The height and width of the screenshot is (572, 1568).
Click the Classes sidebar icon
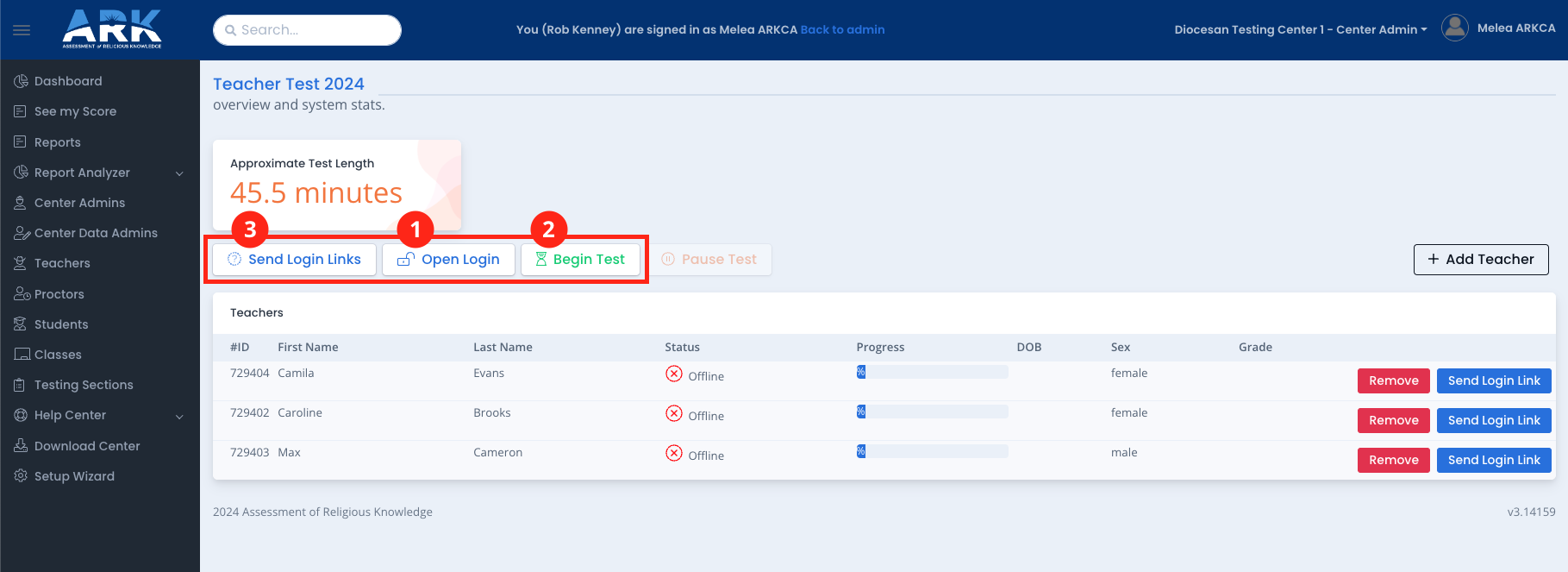tap(21, 355)
